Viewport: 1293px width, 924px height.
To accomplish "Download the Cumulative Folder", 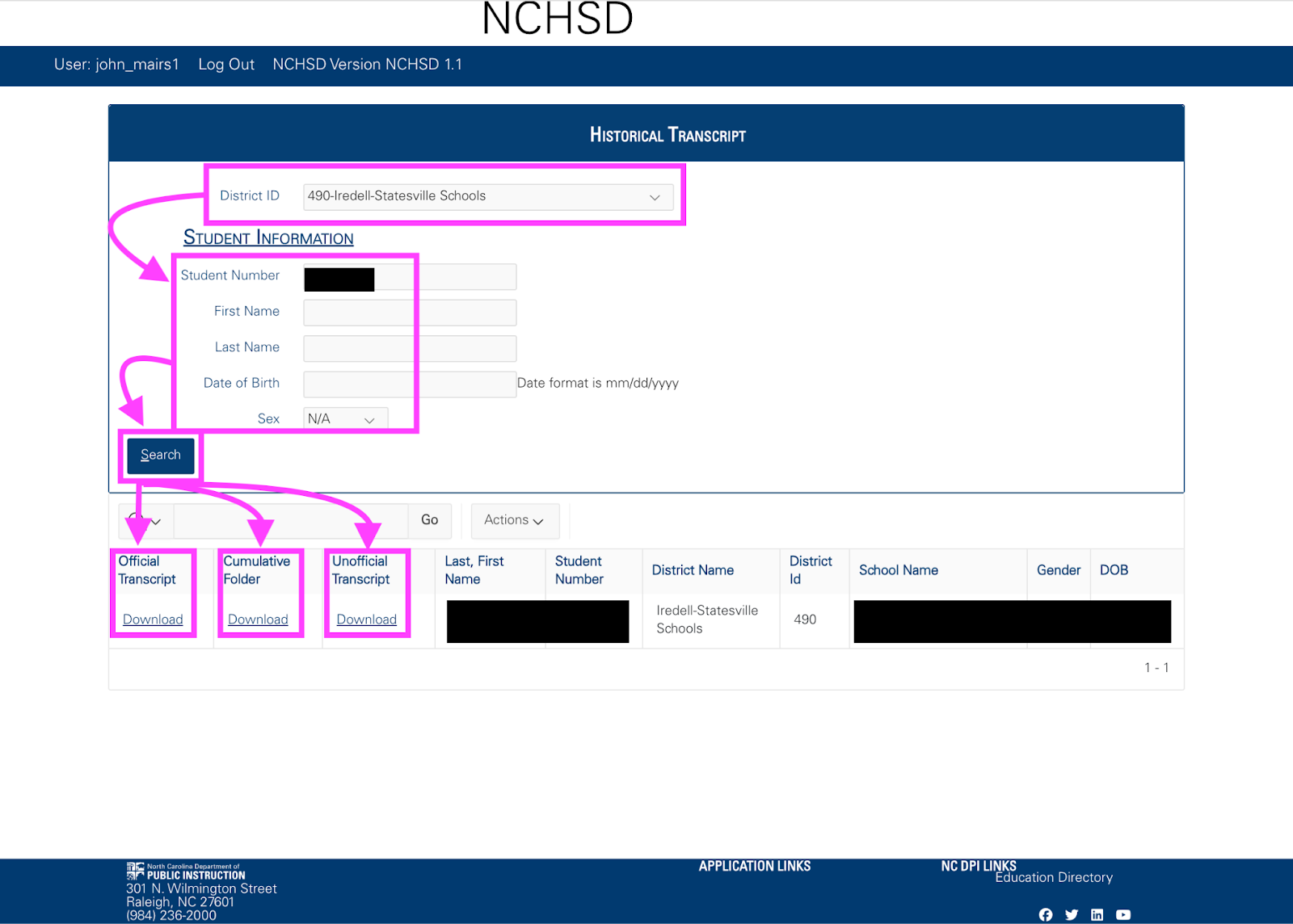I will point(259,619).
